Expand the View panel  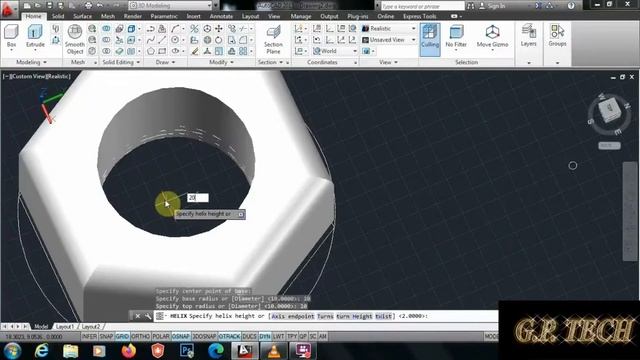pos(388,62)
